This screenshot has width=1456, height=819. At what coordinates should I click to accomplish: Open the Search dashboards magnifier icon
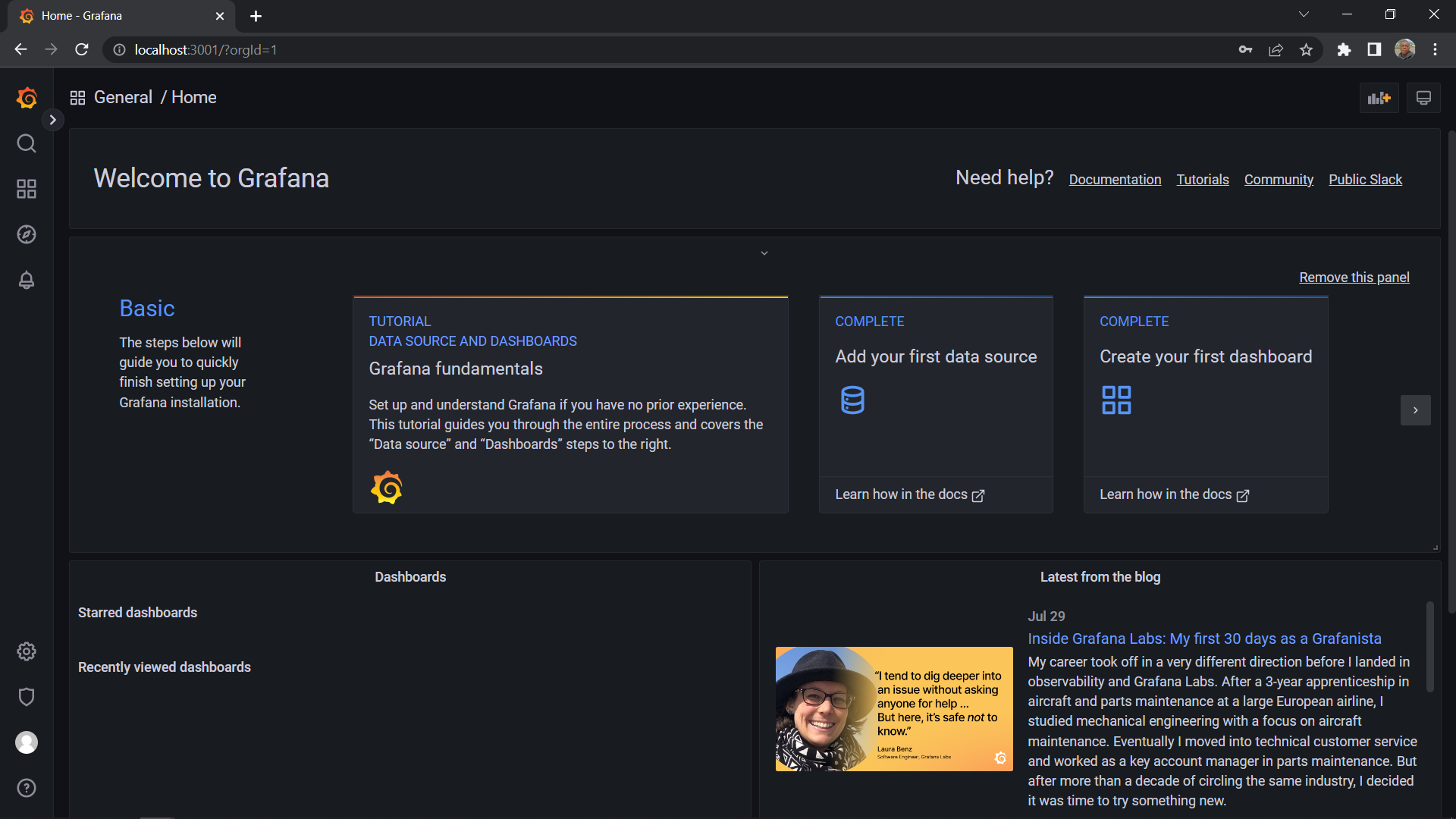pos(27,143)
